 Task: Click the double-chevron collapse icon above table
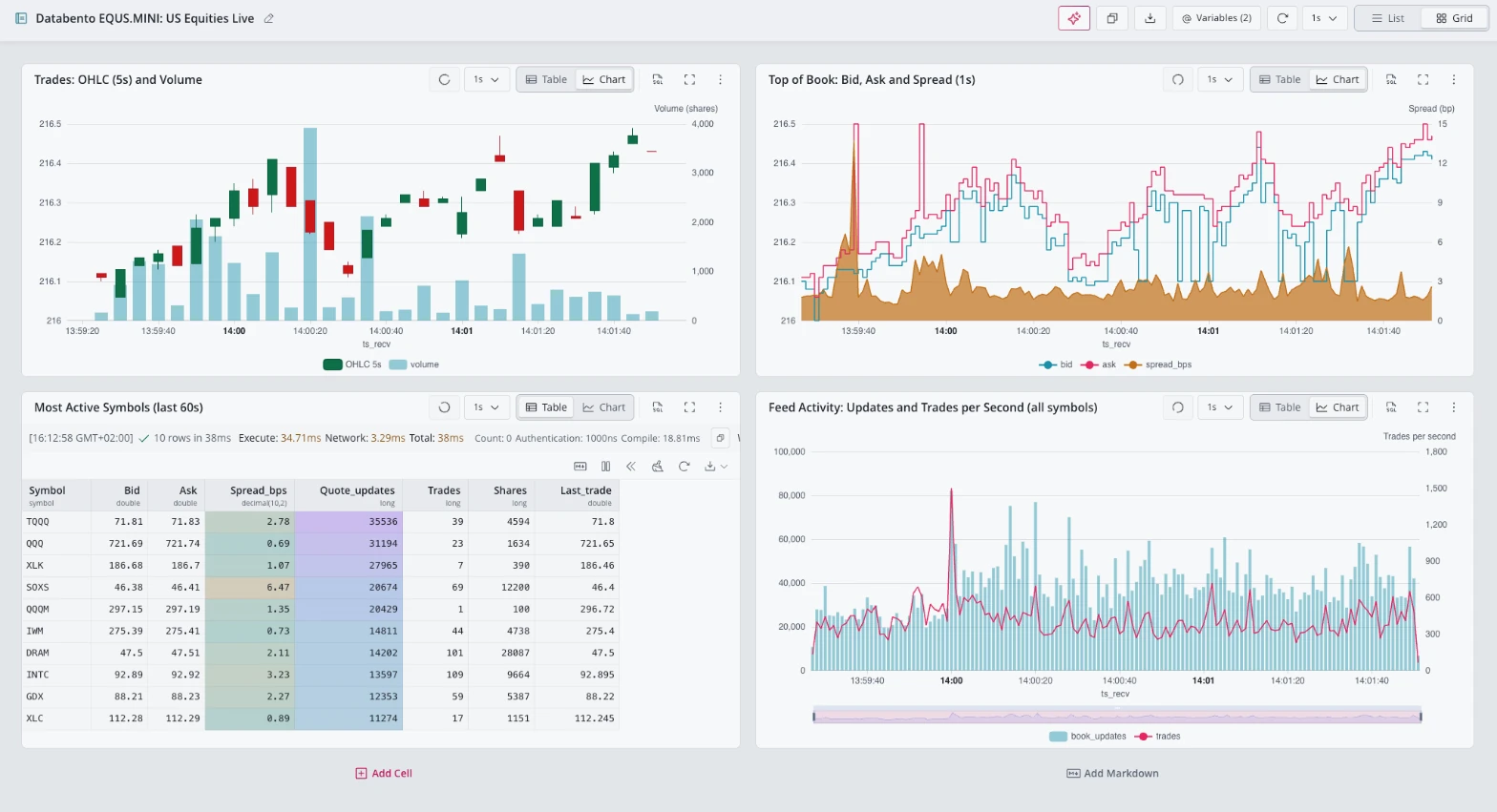[x=631, y=467]
